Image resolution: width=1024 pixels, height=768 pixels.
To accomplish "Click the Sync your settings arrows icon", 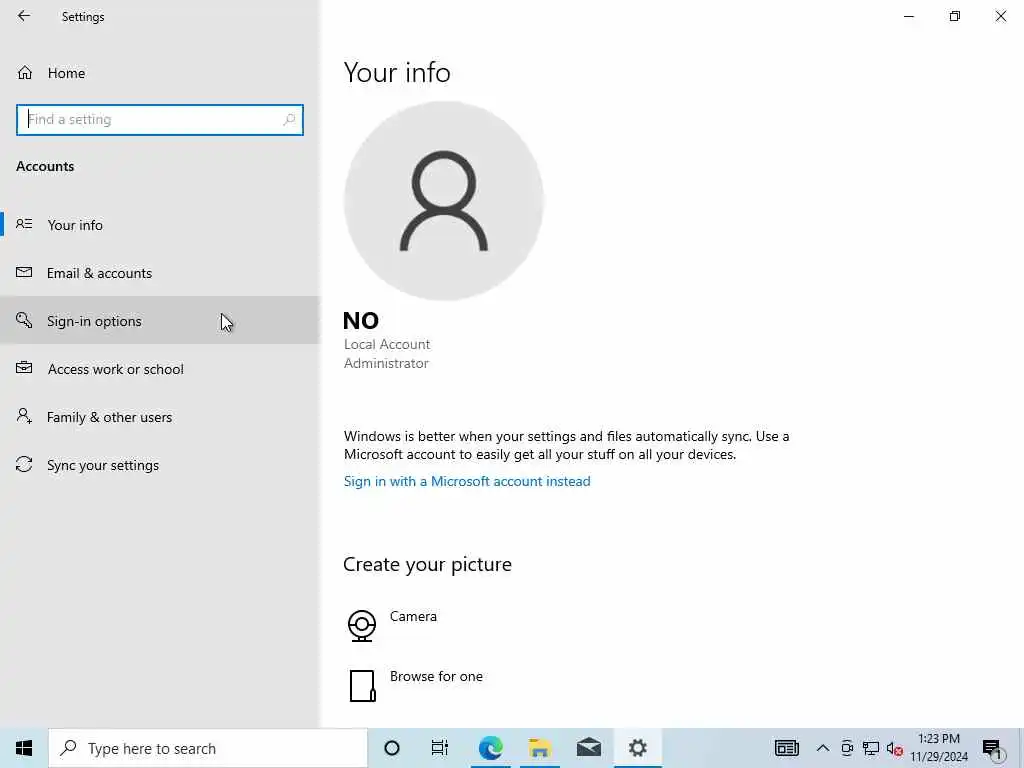I will 24,464.
